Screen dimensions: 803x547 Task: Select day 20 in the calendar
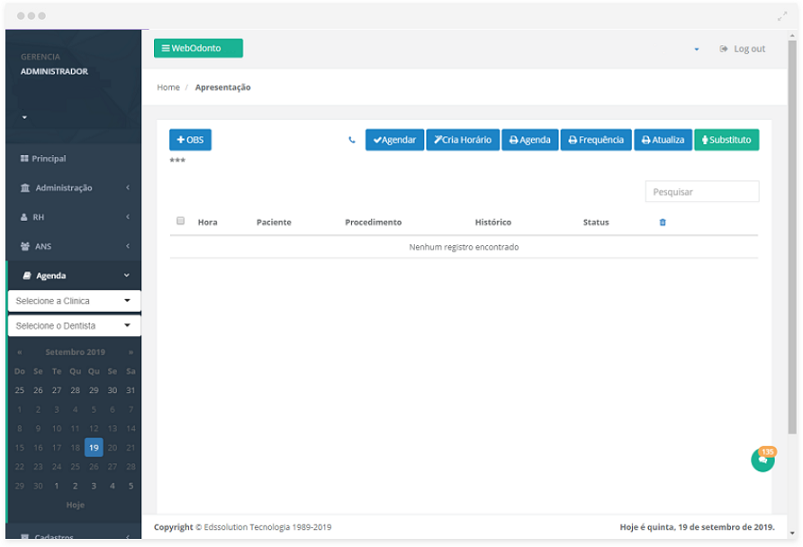click(x=112, y=448)
